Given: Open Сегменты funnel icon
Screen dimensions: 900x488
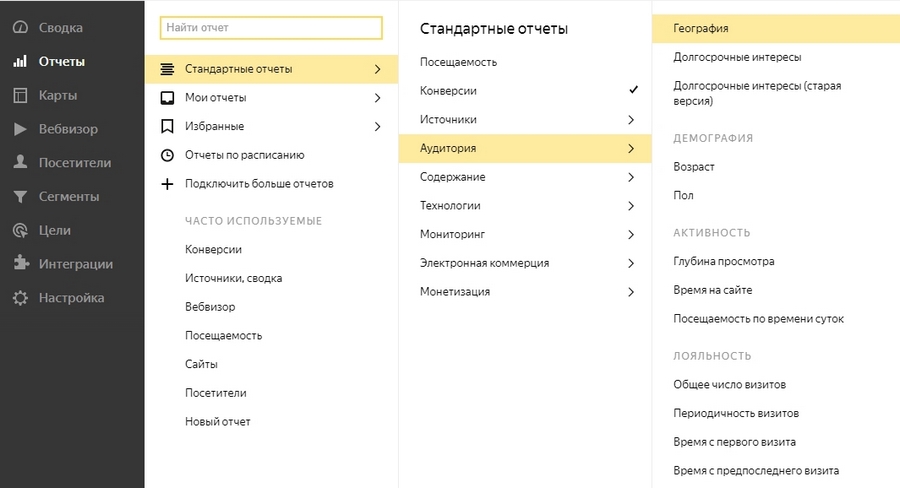Looking at the screenshot, I should pyautogui.click(x=20, y=196).
